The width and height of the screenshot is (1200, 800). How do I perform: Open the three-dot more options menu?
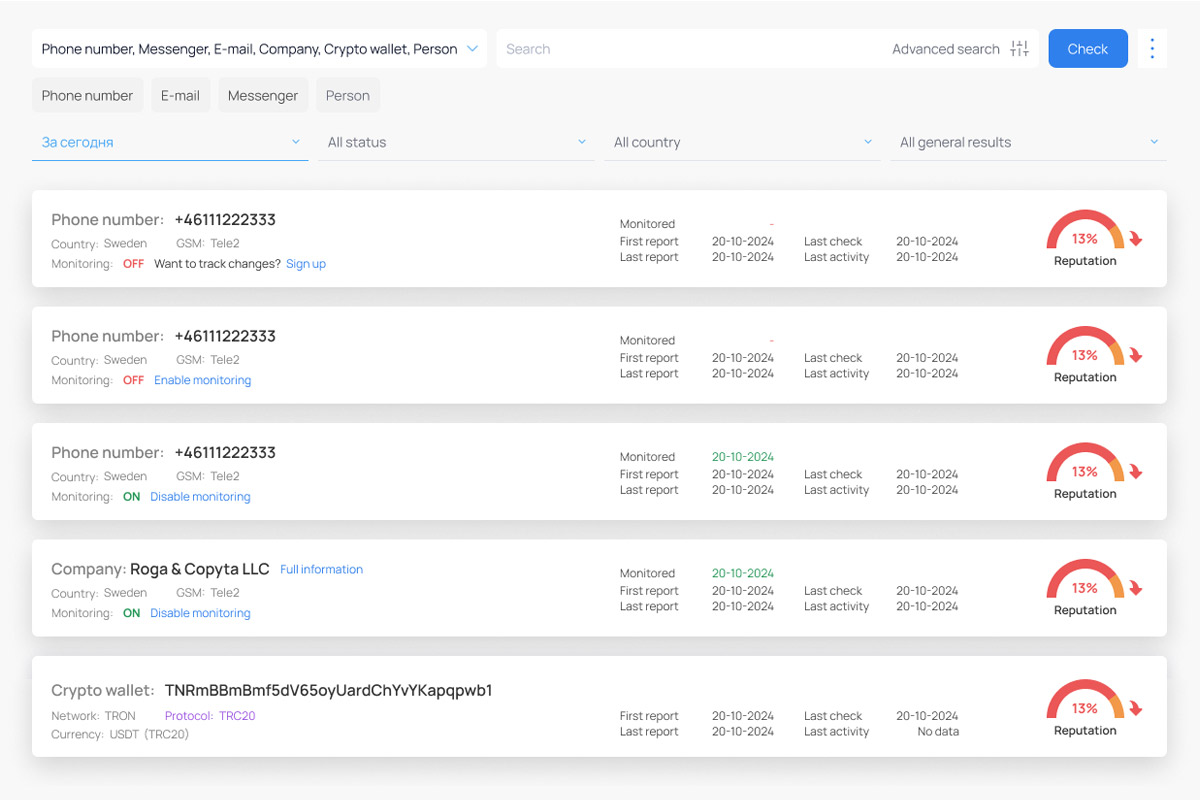click(1152, 49)
